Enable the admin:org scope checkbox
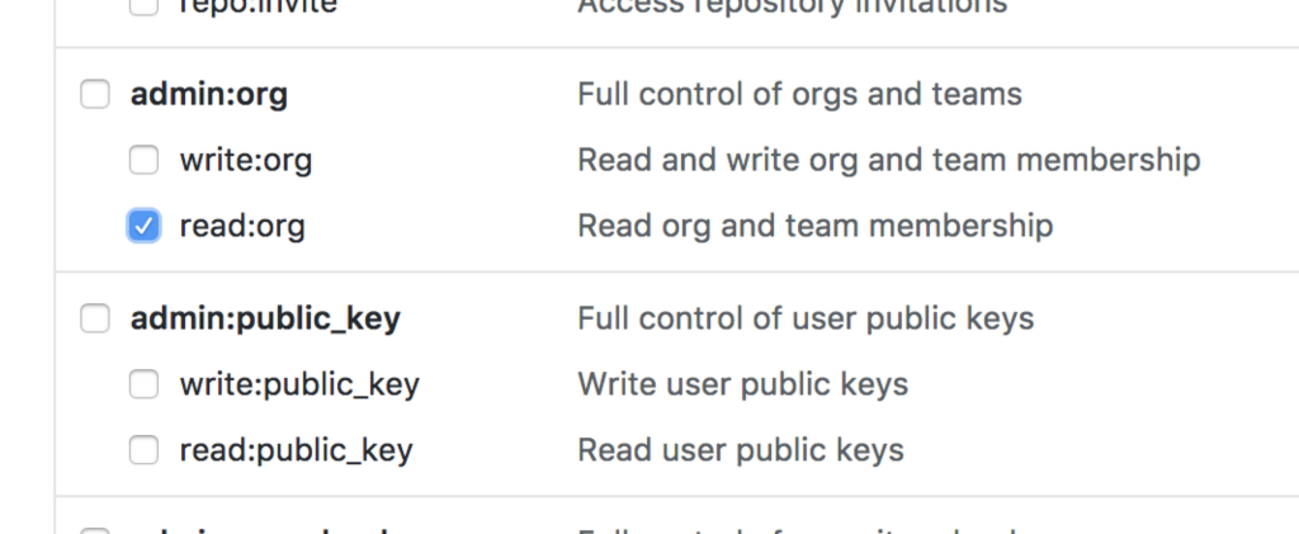This screenshot has width=1299, height=534. pyautogui.click(x=95, y=95)
